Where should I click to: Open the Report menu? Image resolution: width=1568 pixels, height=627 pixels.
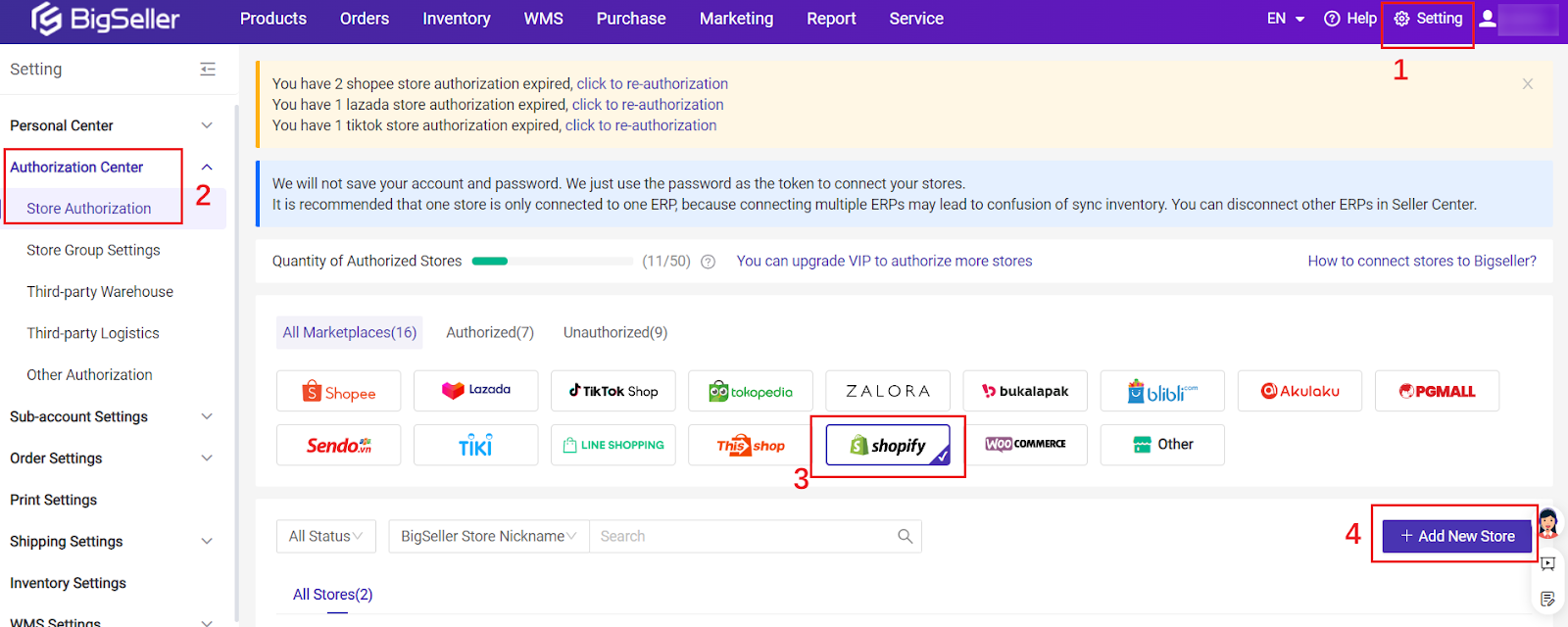pyautogui.click(x=831, y=19)
